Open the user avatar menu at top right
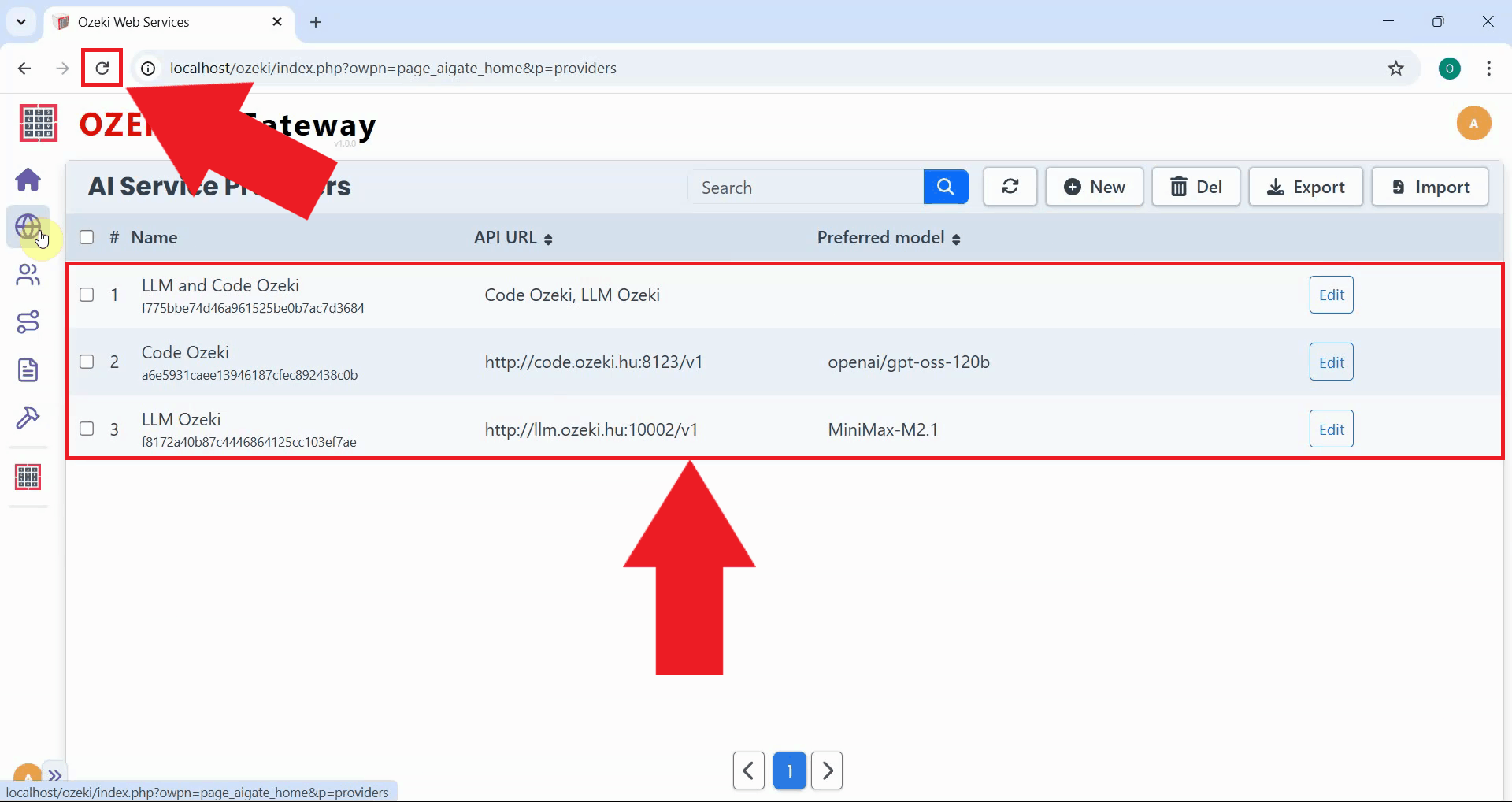 [1474, 123]
